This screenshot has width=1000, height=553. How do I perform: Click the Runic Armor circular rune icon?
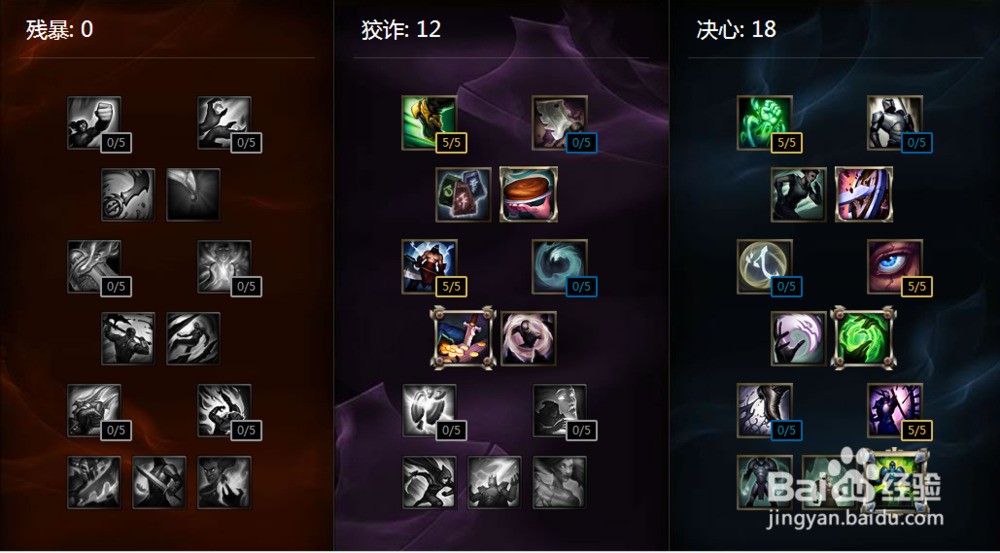click(765, 267)
